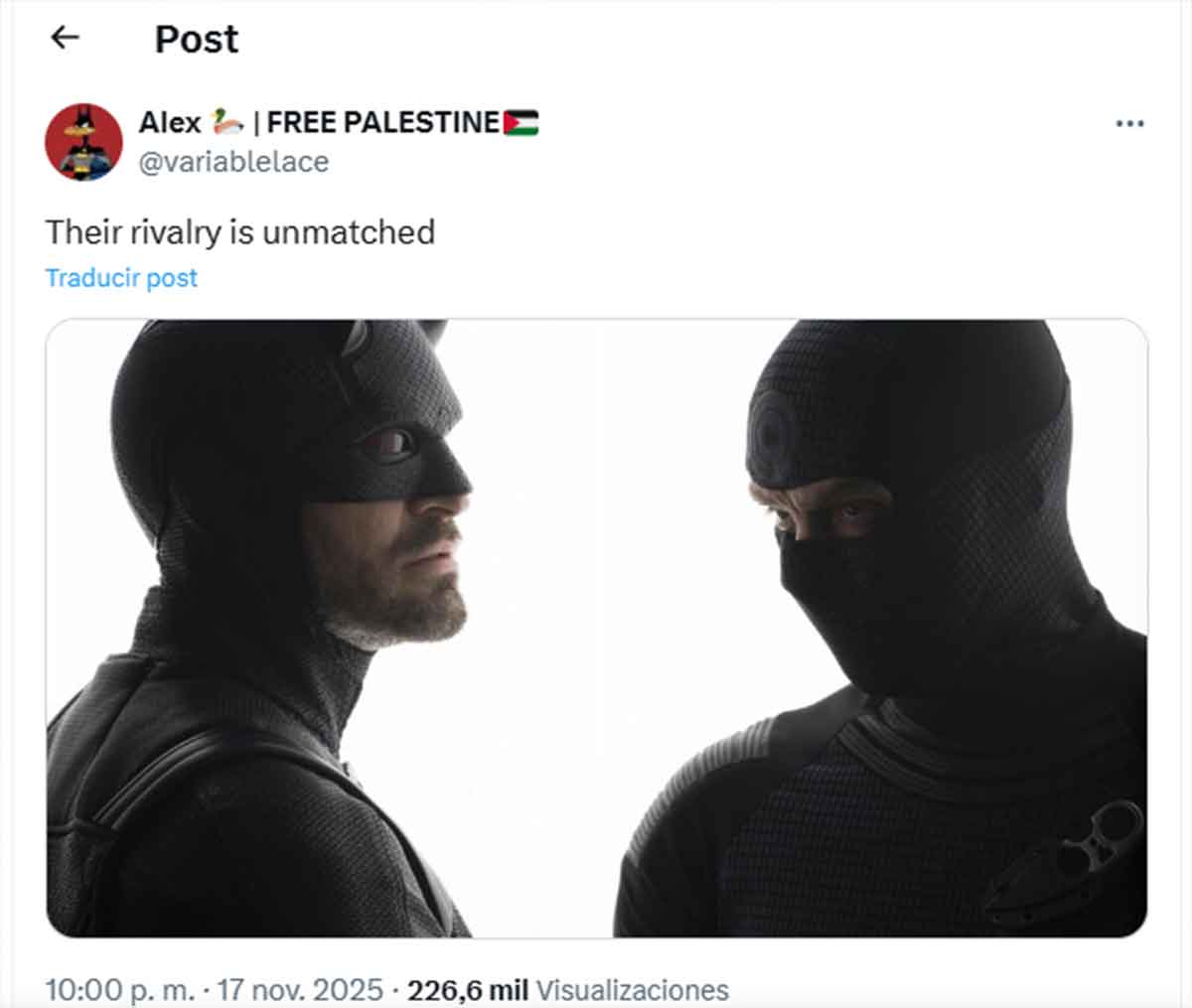Open the @variablelace handle link
The image size is (1192, 1008).
click(233, 161)
